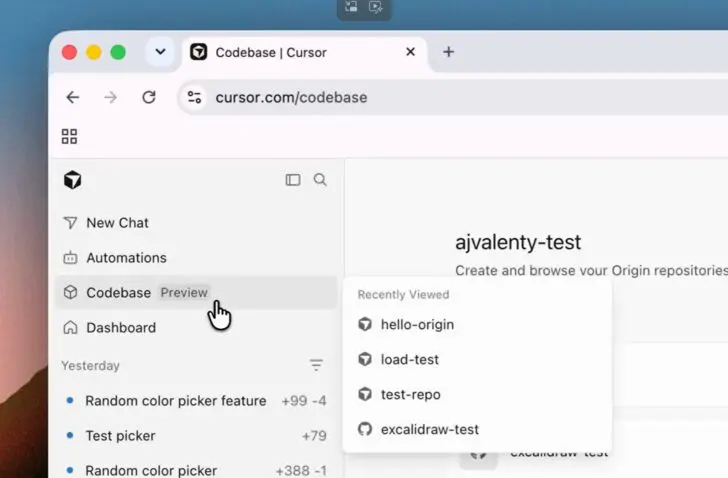Click the +79 diff count
The height and width of the screenshot is (478, 728).
click(314, 436)
